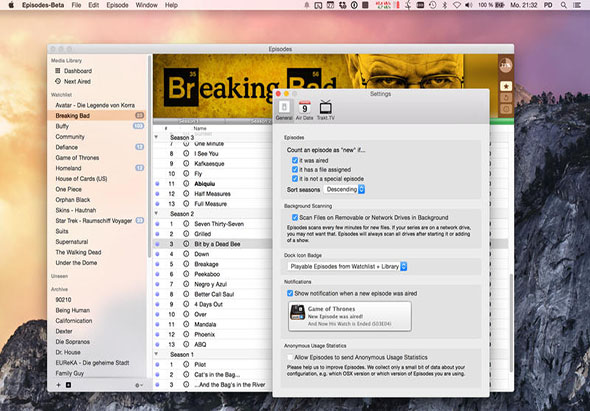590x411 pixels.
Task: Open the Window menu
Action: [146, 5]
